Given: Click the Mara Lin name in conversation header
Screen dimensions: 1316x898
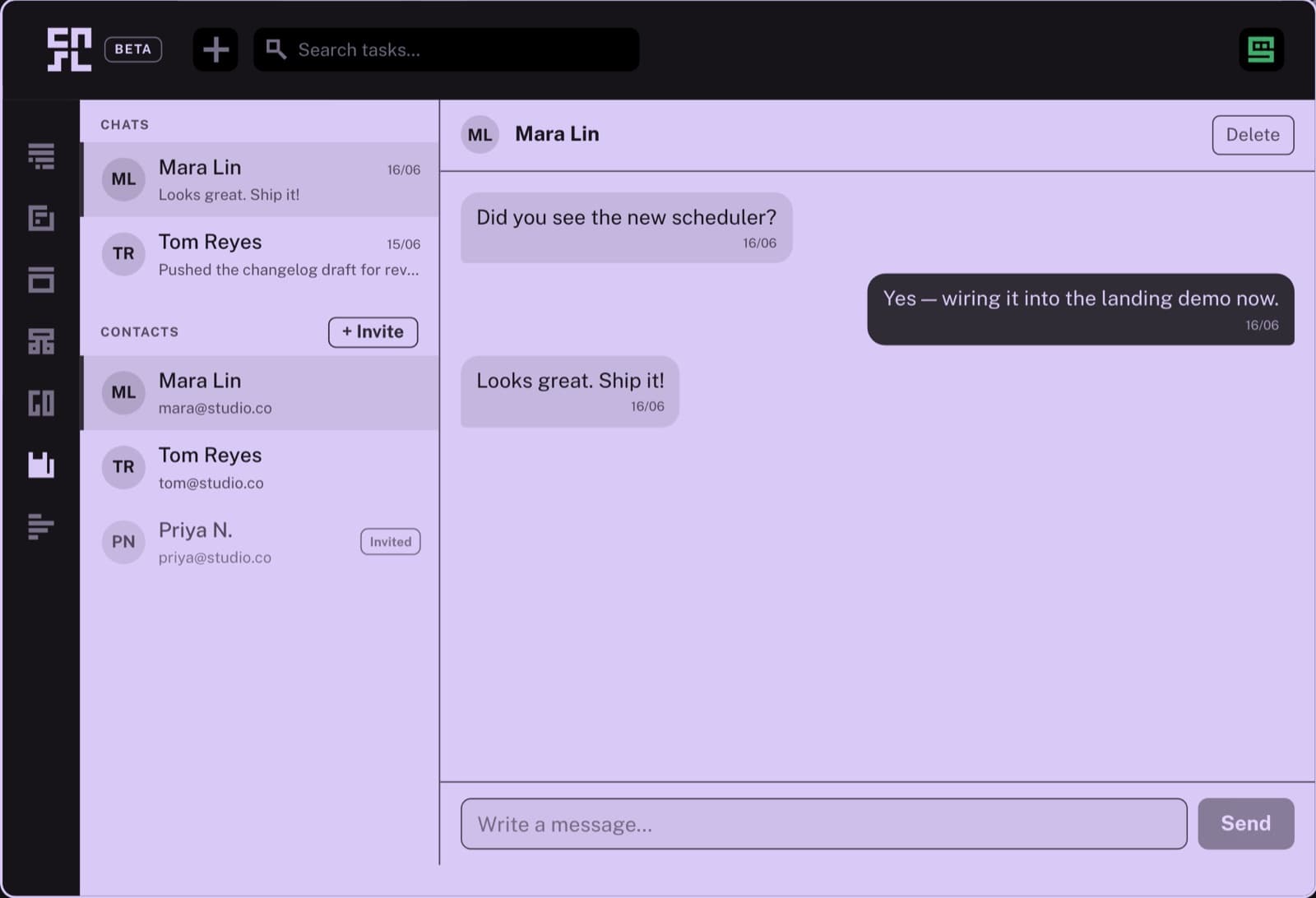Looking at the screenshot, I should (x=558, y=134).
